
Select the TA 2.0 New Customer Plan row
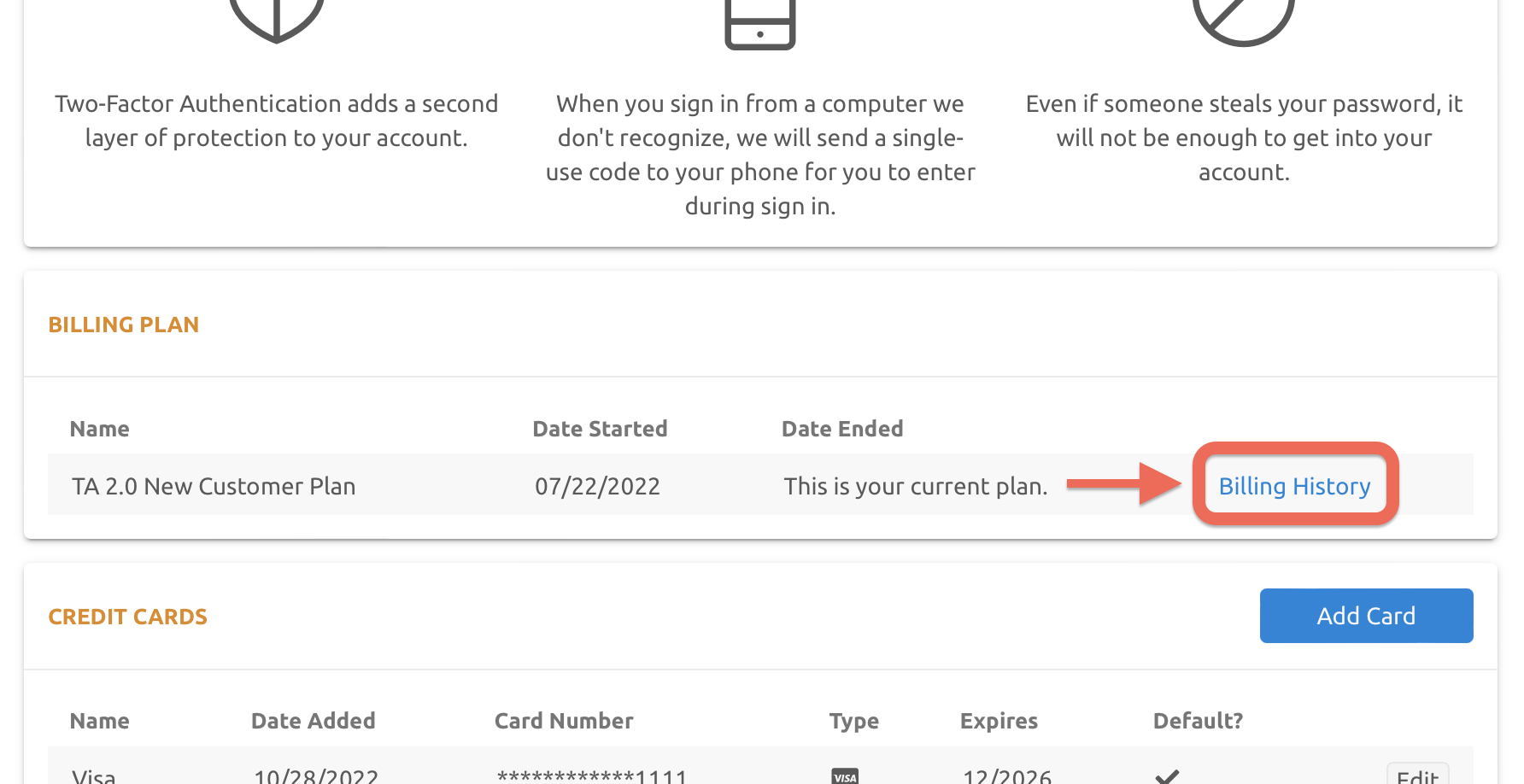[x=213, y=485]
